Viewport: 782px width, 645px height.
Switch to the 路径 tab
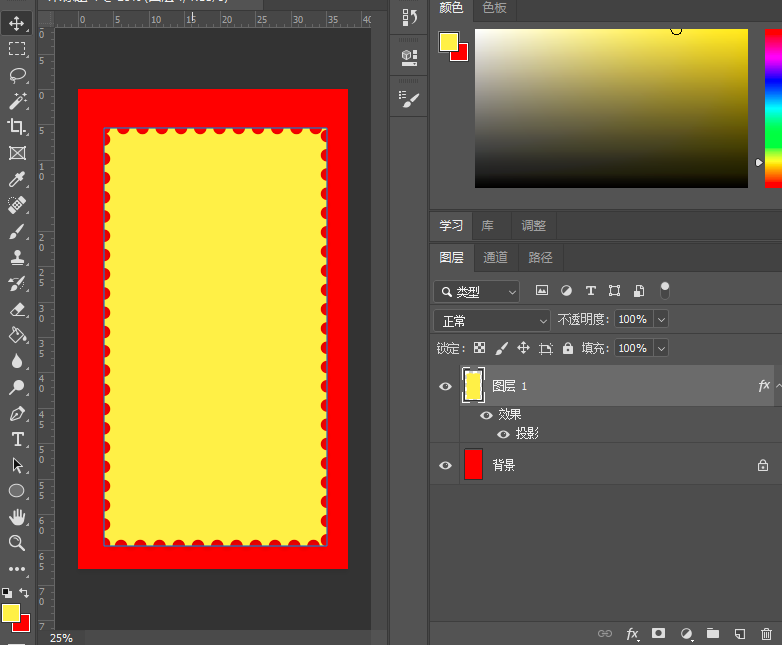tap(540, 257)
